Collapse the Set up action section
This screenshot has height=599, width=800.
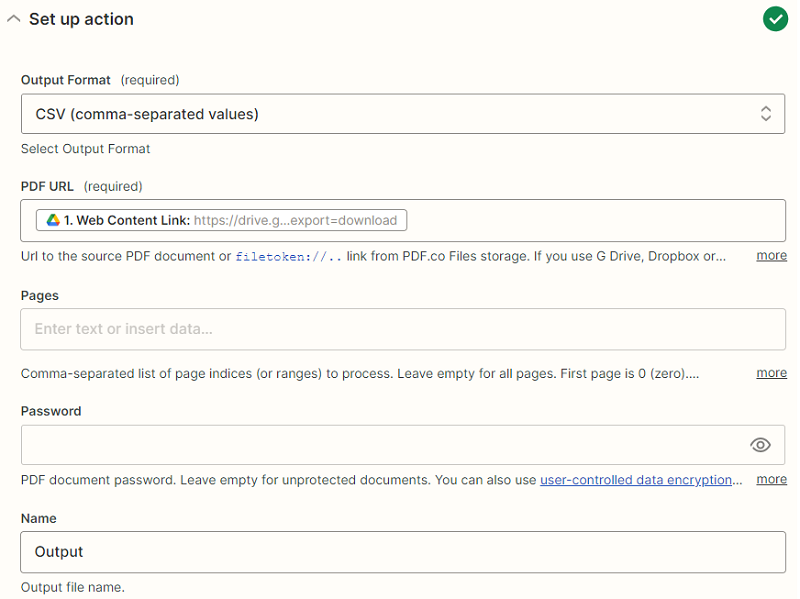14,19
